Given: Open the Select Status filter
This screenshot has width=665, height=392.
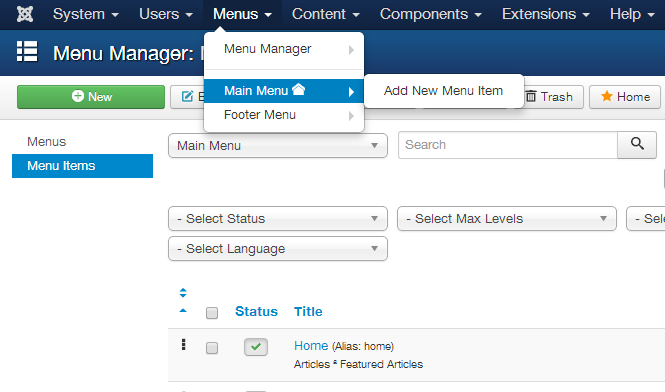Looking at the screenshot, I should pos(278,218).
